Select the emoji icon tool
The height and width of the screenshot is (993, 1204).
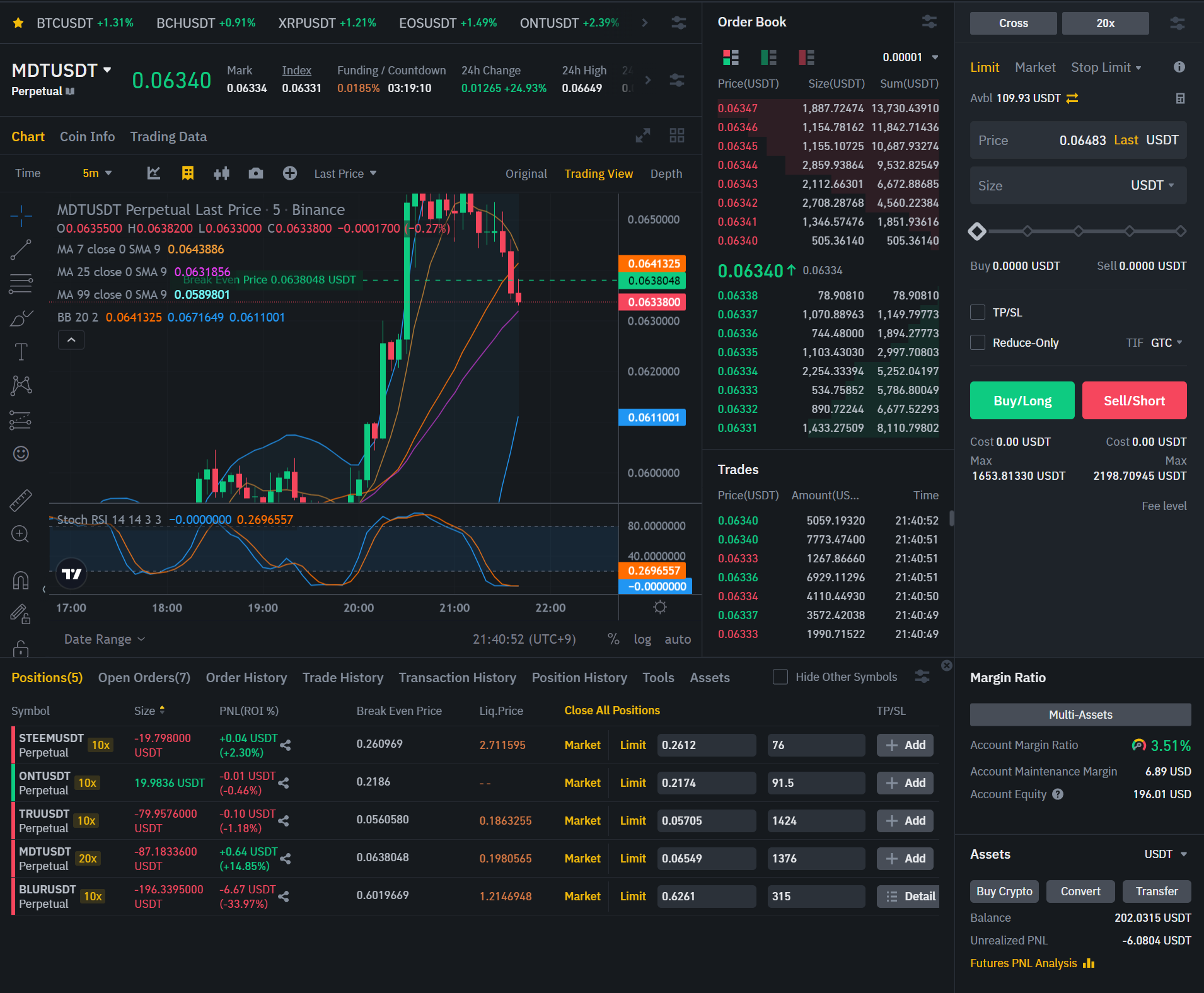click(21, 454)
